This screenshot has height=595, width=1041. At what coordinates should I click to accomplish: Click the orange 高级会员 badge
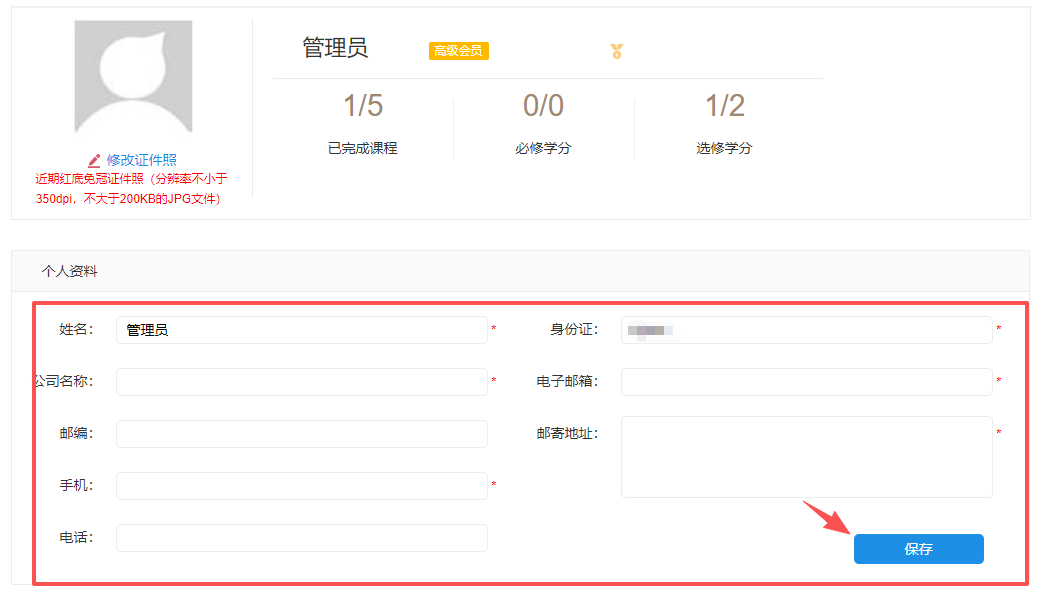pyautogui.click(x=459, y=51)
